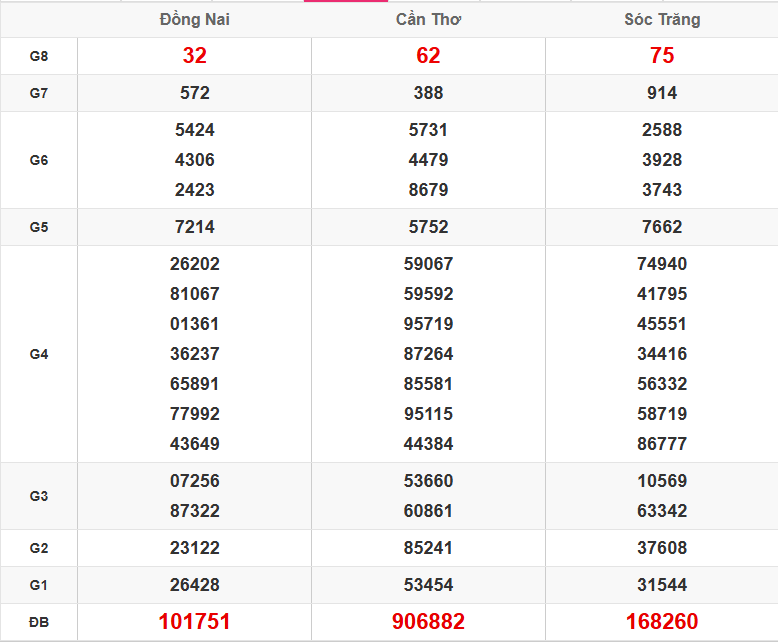This screenshot has height=642, width=778.
Task: Open the Cần Thơ province header
Action: coord(428,20)
